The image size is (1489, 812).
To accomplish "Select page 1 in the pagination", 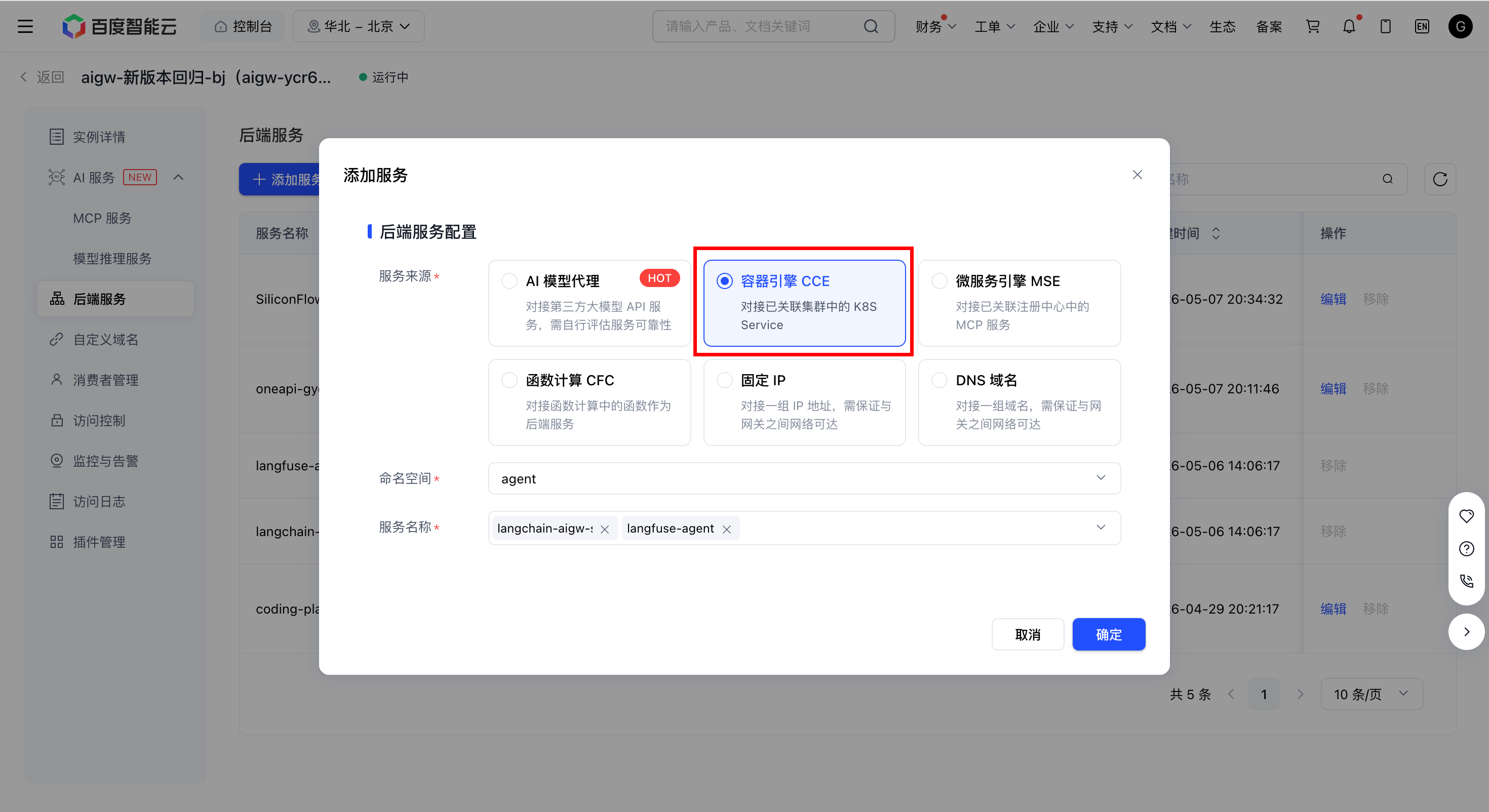I will click(x=1264, y=694).
